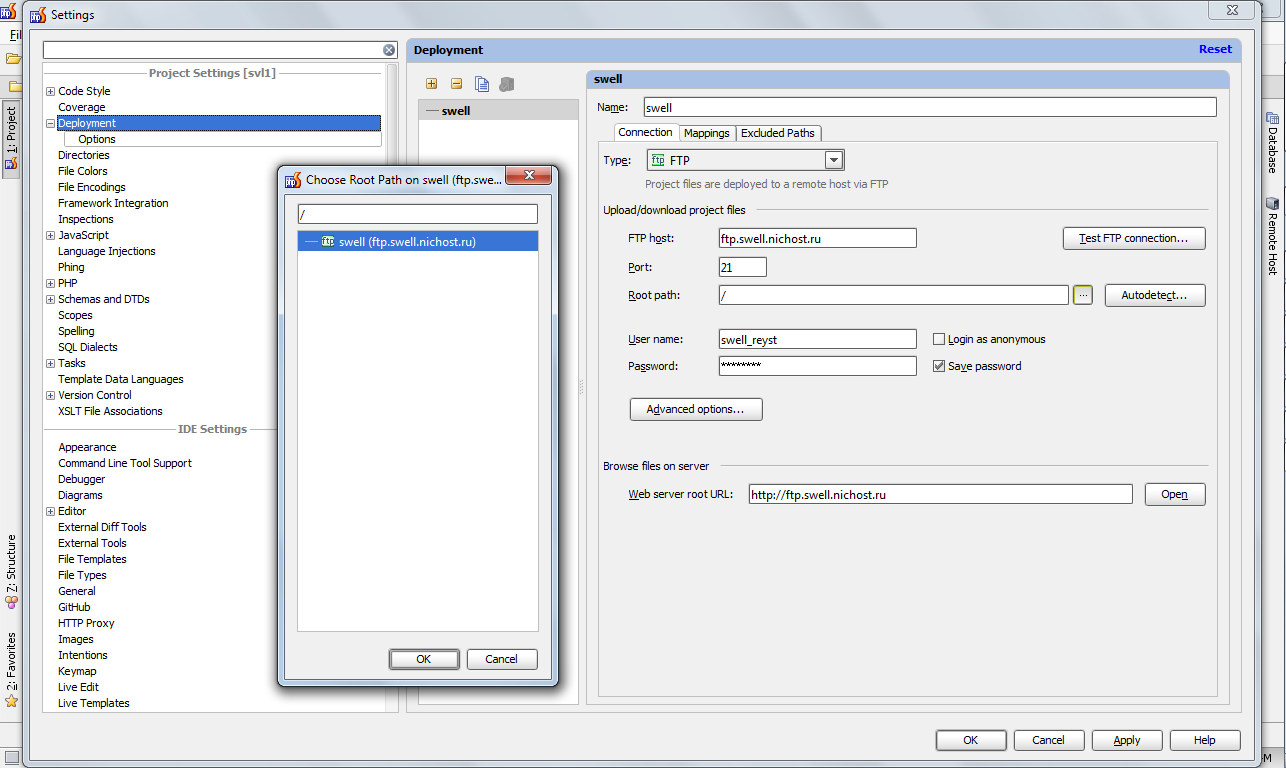Click the path field in Choose Root Path
This screenshot has height=768, width=1286.
(x=418, y=214)
